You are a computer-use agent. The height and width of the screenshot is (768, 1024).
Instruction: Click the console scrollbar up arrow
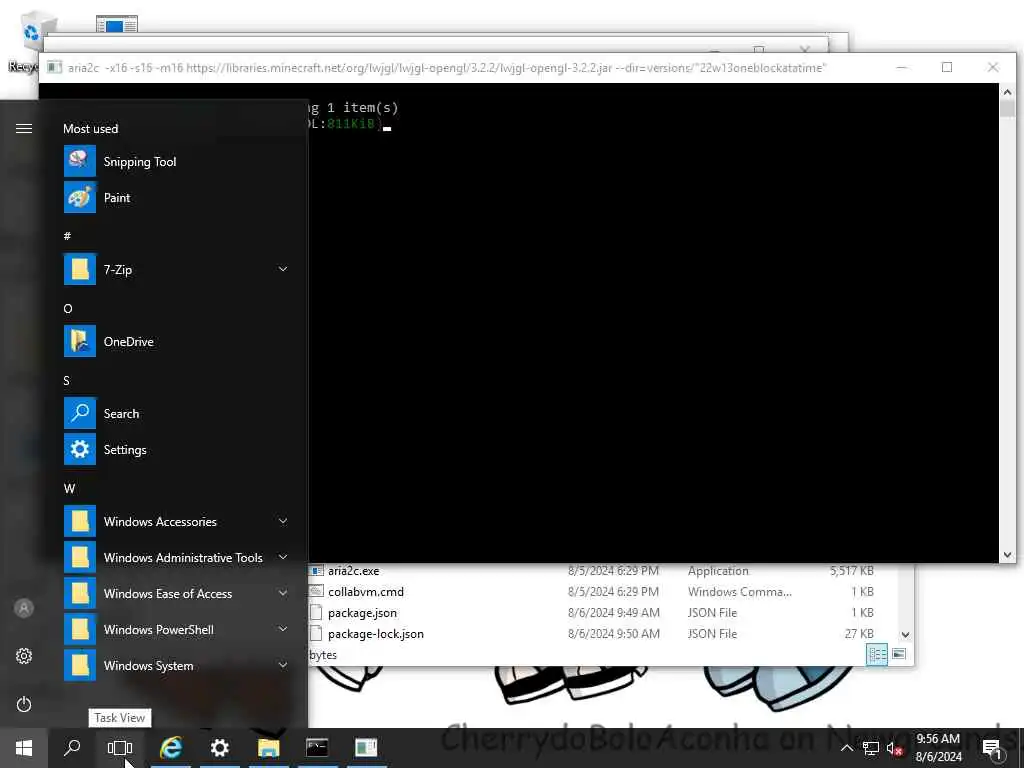(1007, 92)
